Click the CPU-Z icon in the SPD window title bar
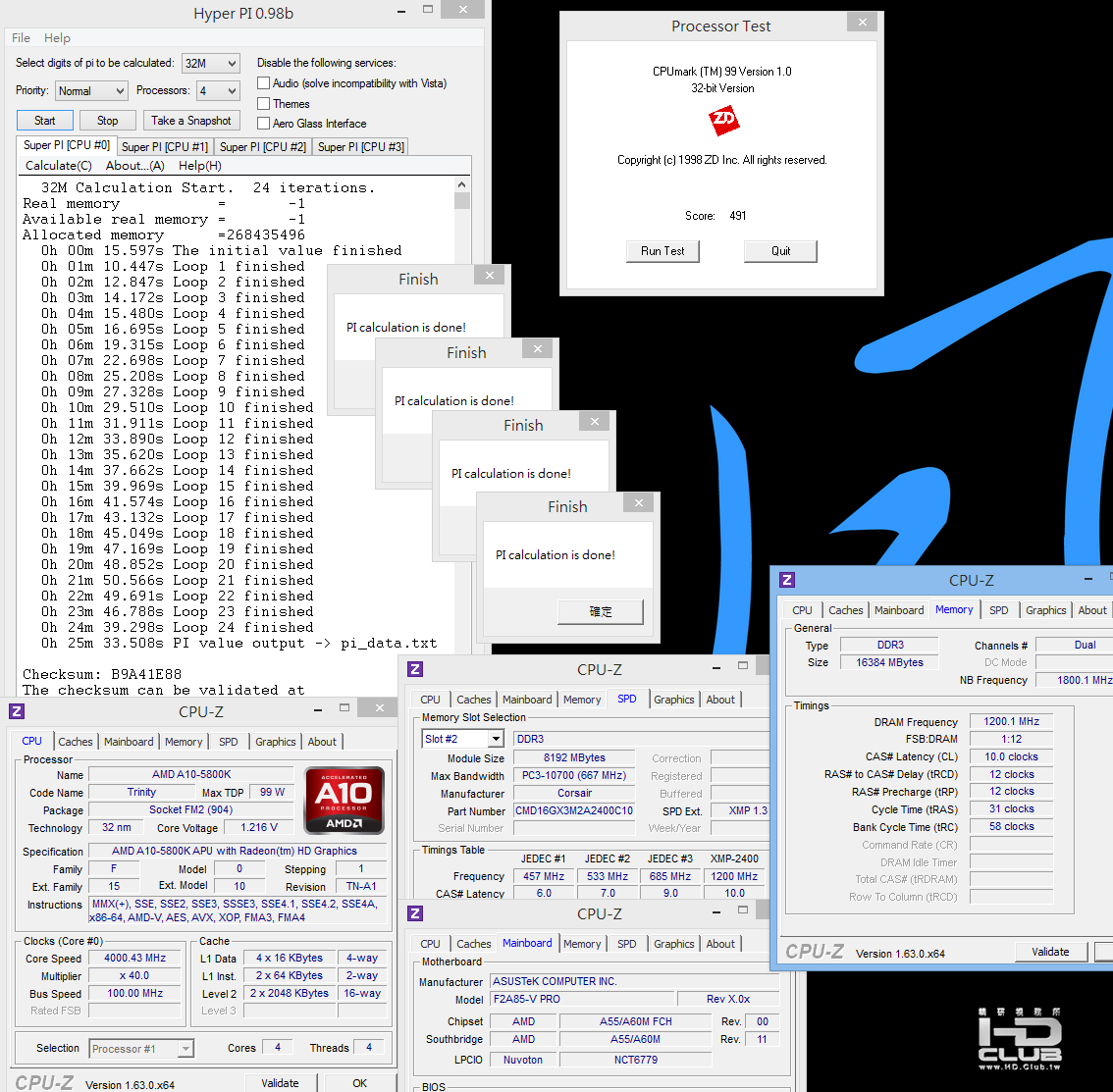 (x=415, y=668)
